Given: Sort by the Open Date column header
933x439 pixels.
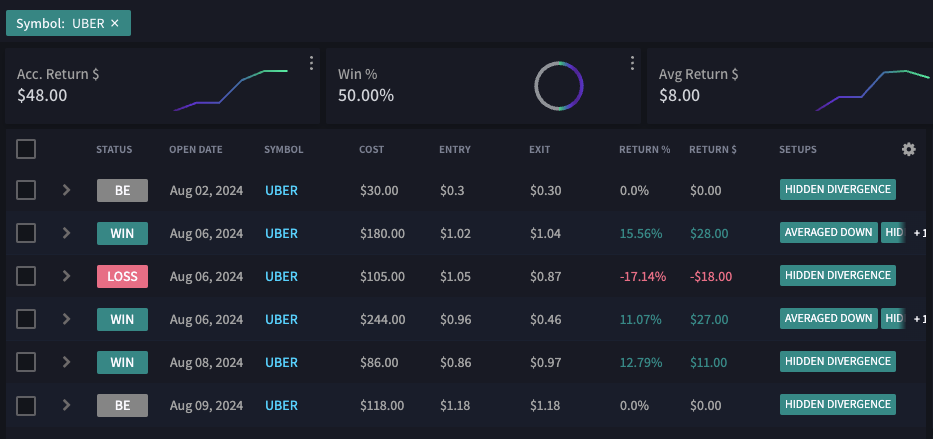Looking at the screenshot, I should coord(196,150).
